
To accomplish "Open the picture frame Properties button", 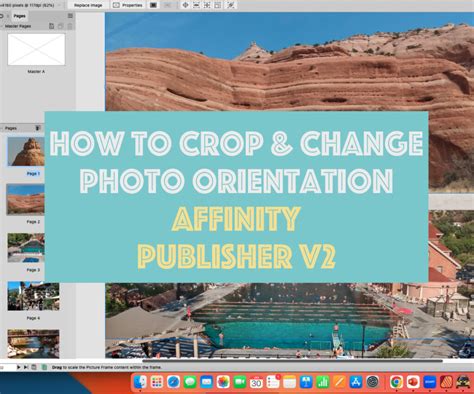I will 128,5.
